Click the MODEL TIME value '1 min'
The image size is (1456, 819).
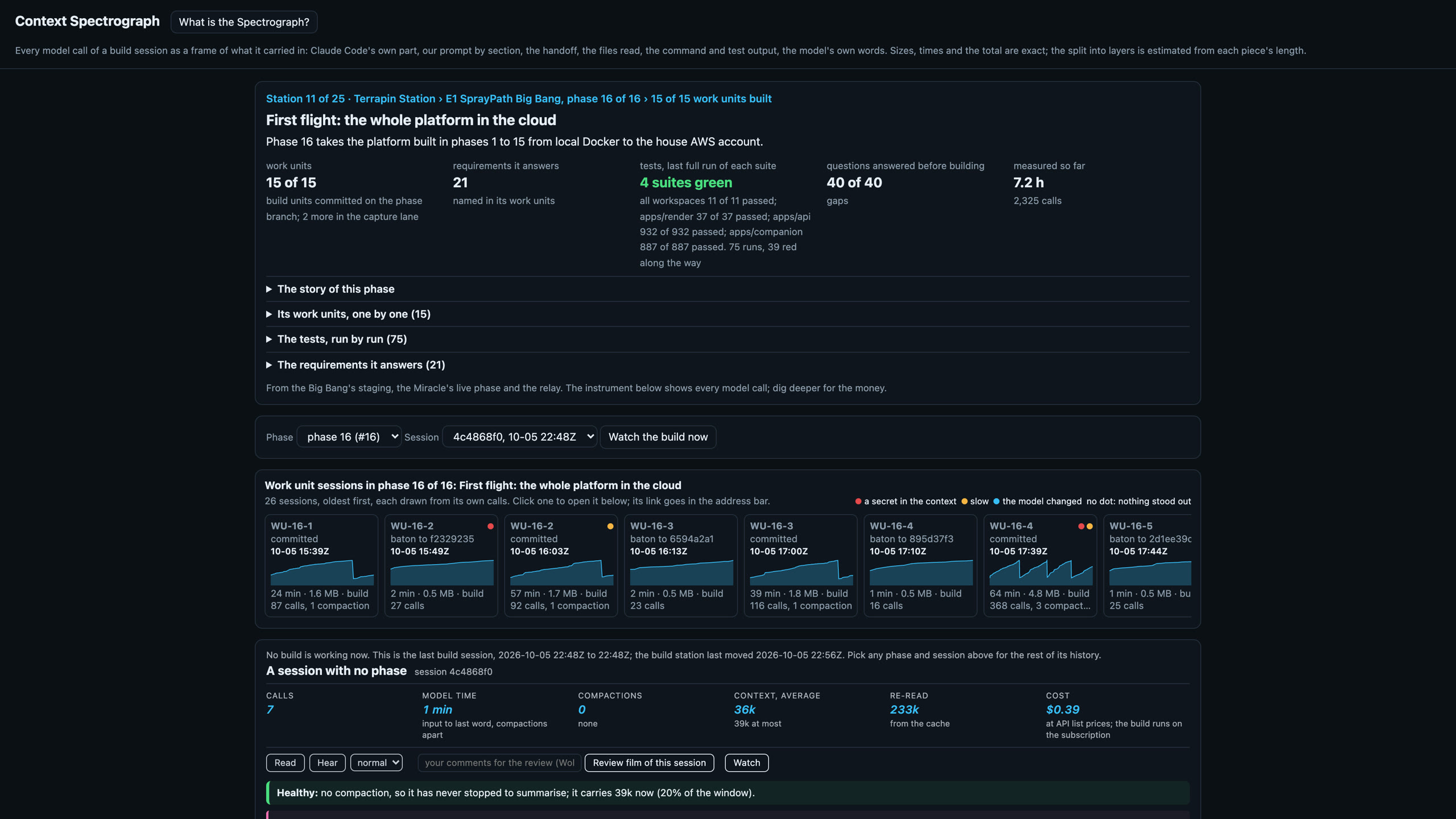click(437, 710)
